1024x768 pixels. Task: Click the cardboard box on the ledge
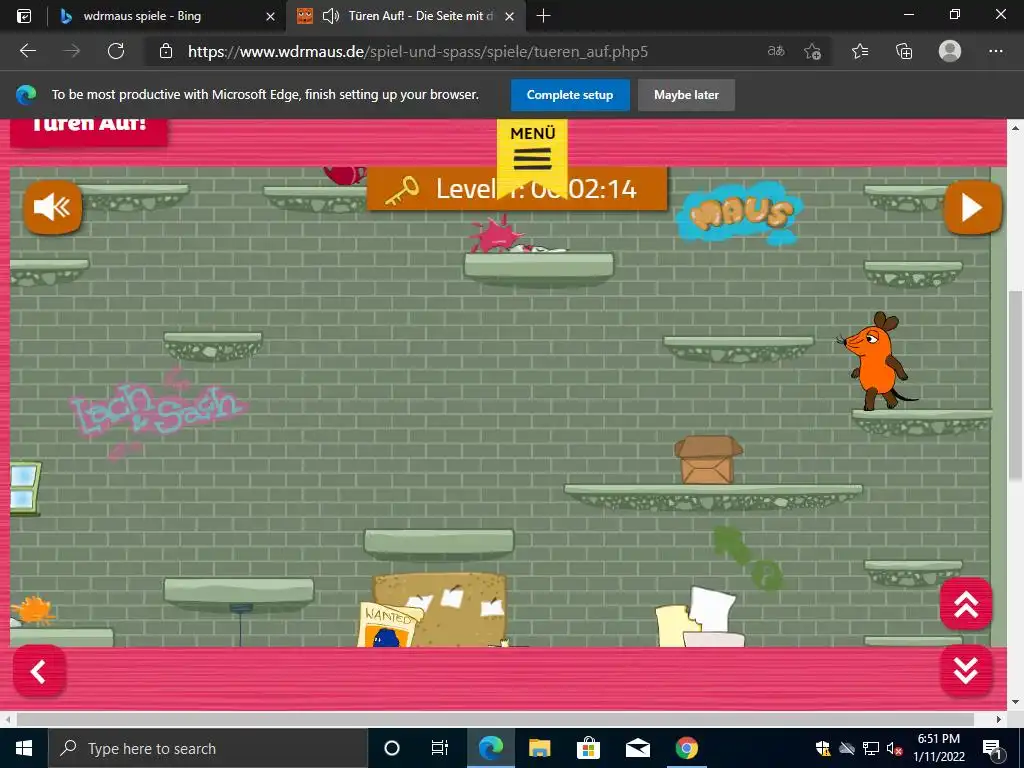click(x=708, y=460)
